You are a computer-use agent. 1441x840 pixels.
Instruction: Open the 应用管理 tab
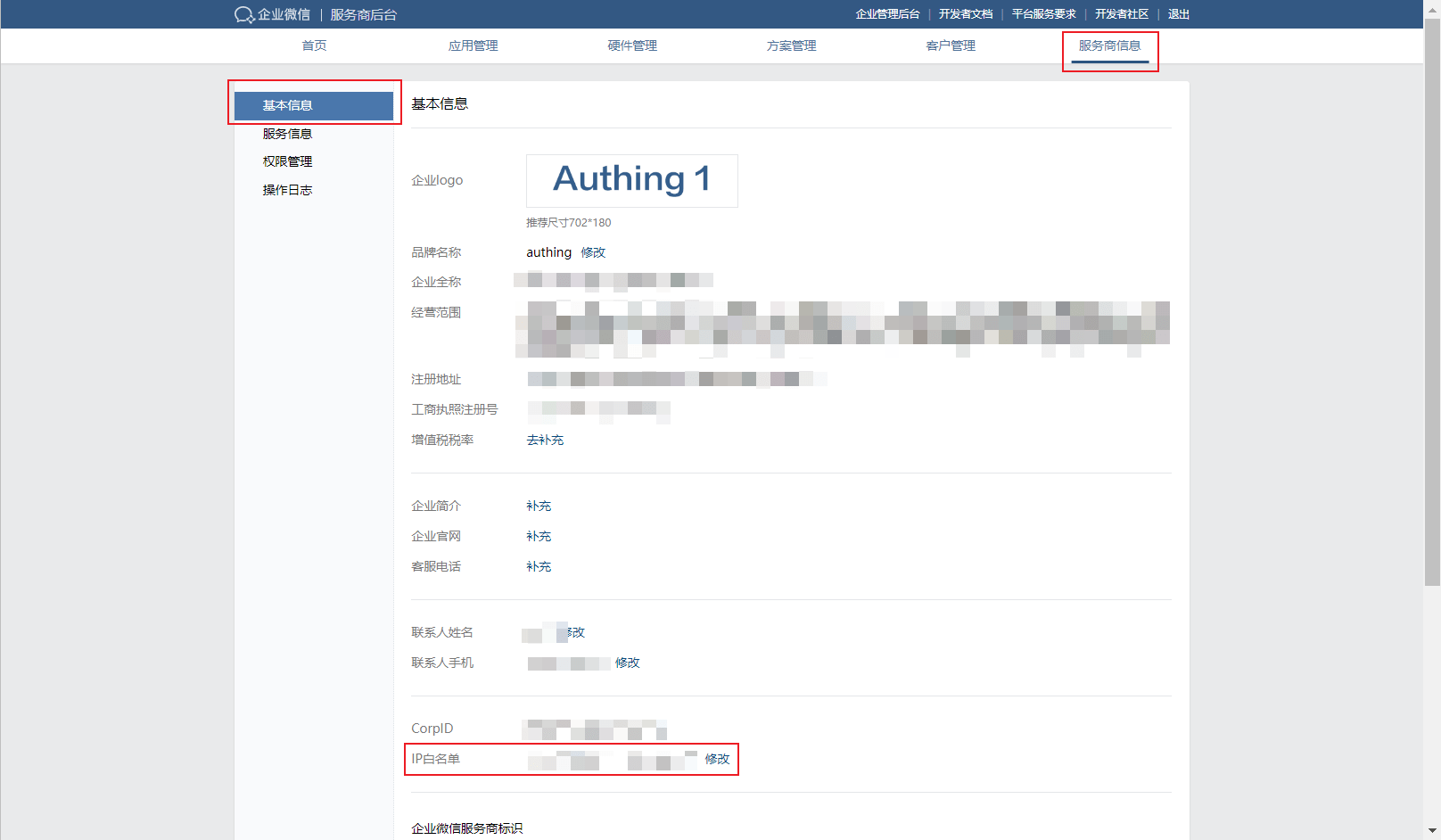(473, 45)
